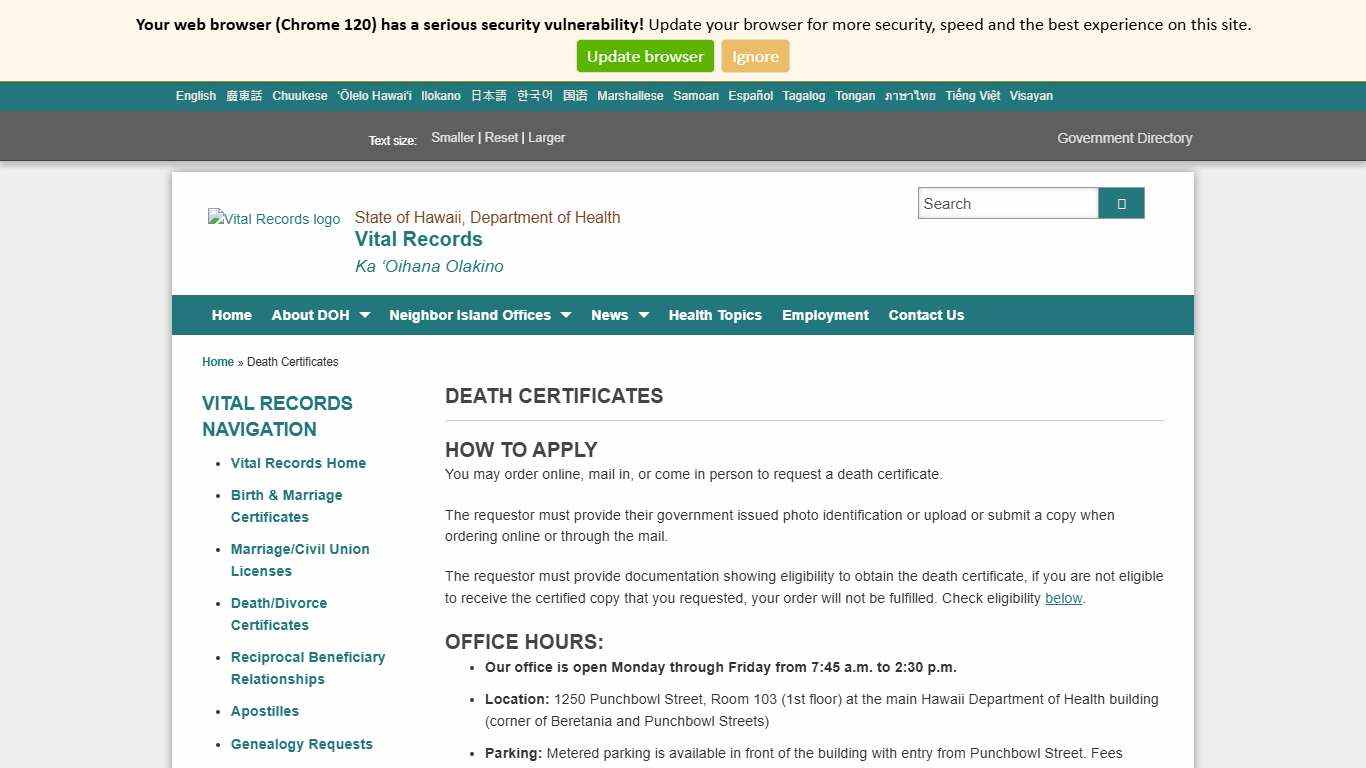
Task: Dismiss the warning with the Ignore button
Action: coord(755,56)
